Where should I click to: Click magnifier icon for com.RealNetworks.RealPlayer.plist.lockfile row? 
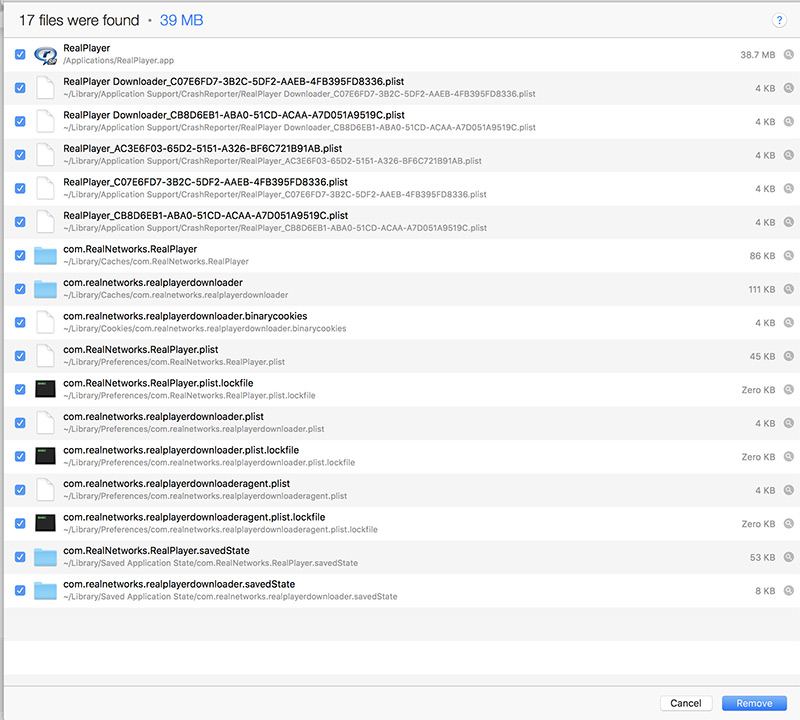[x=789, y=389]
